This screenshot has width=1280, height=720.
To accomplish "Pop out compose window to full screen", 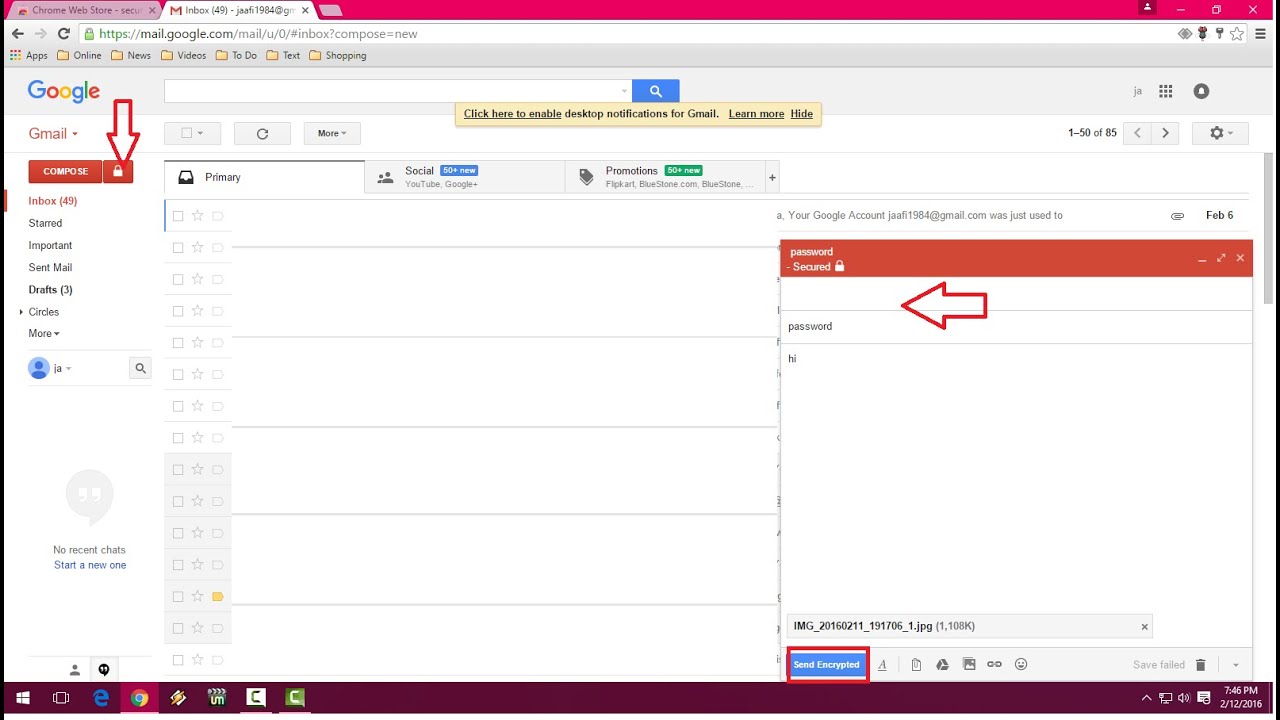I will 1221,258.
